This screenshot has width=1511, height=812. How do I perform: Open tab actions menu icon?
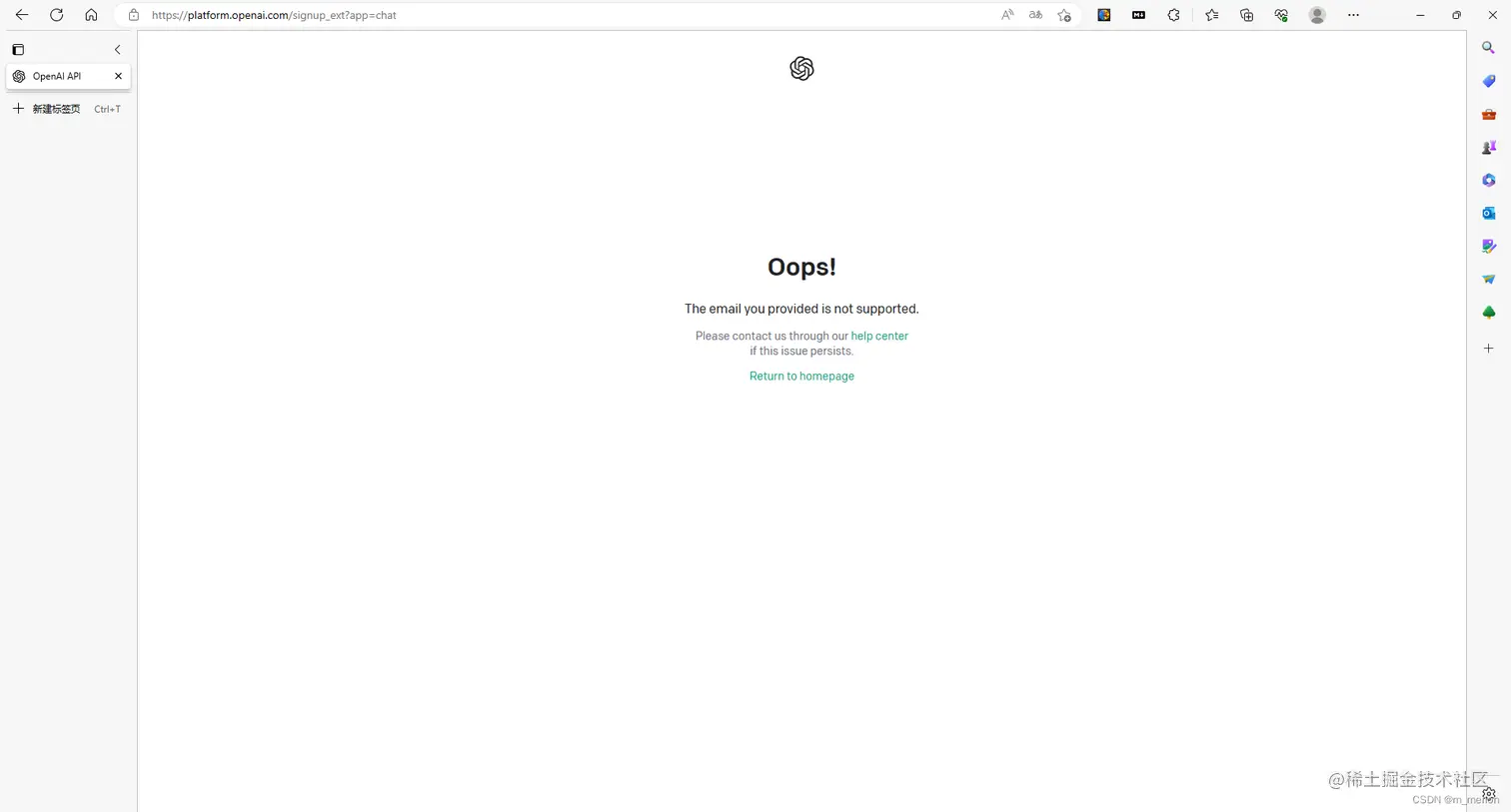coord(18,49)
